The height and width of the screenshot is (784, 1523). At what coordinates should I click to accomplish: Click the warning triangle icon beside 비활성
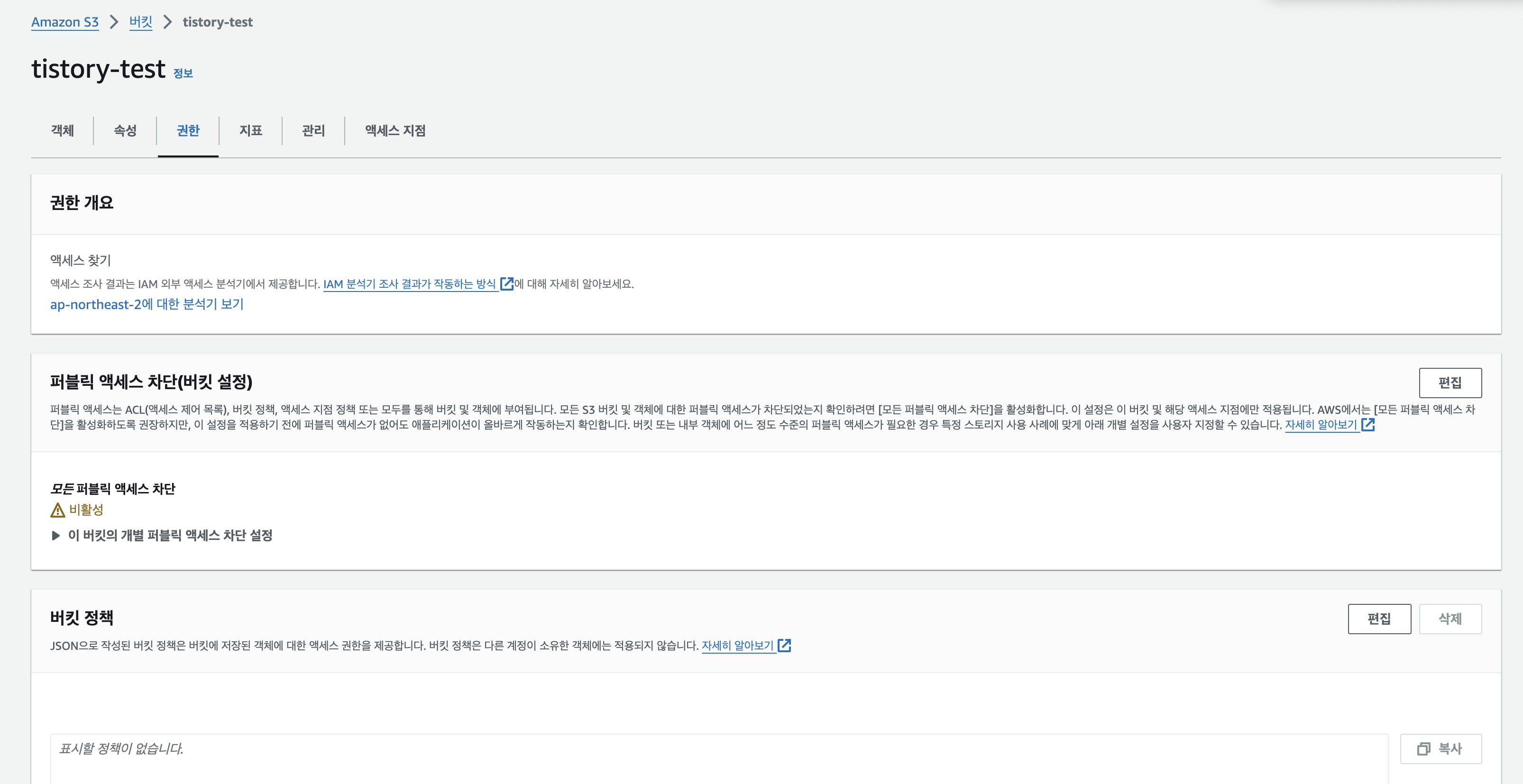tap(57, 510)
